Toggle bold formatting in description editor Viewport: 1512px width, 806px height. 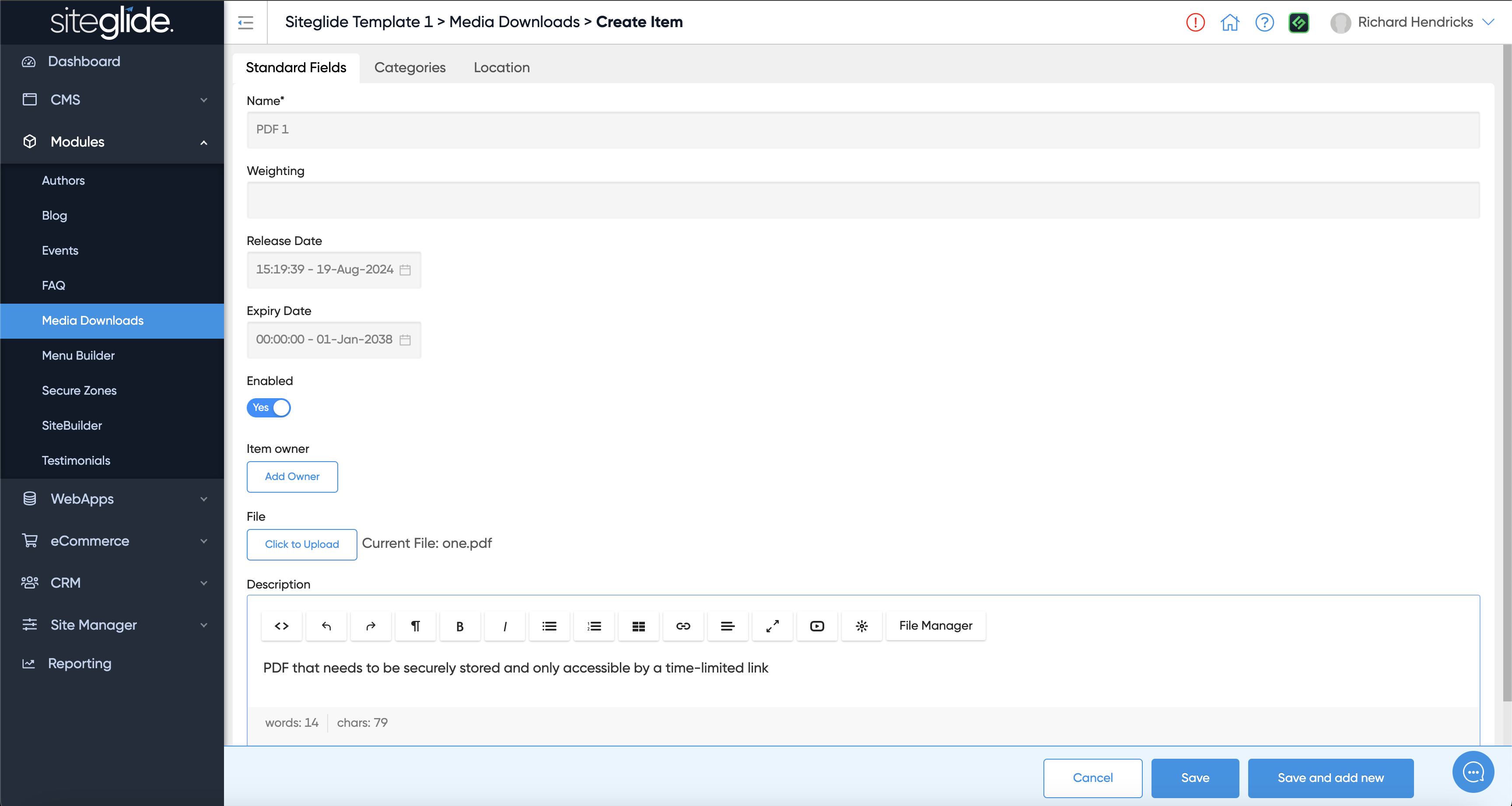pos(460,626)
